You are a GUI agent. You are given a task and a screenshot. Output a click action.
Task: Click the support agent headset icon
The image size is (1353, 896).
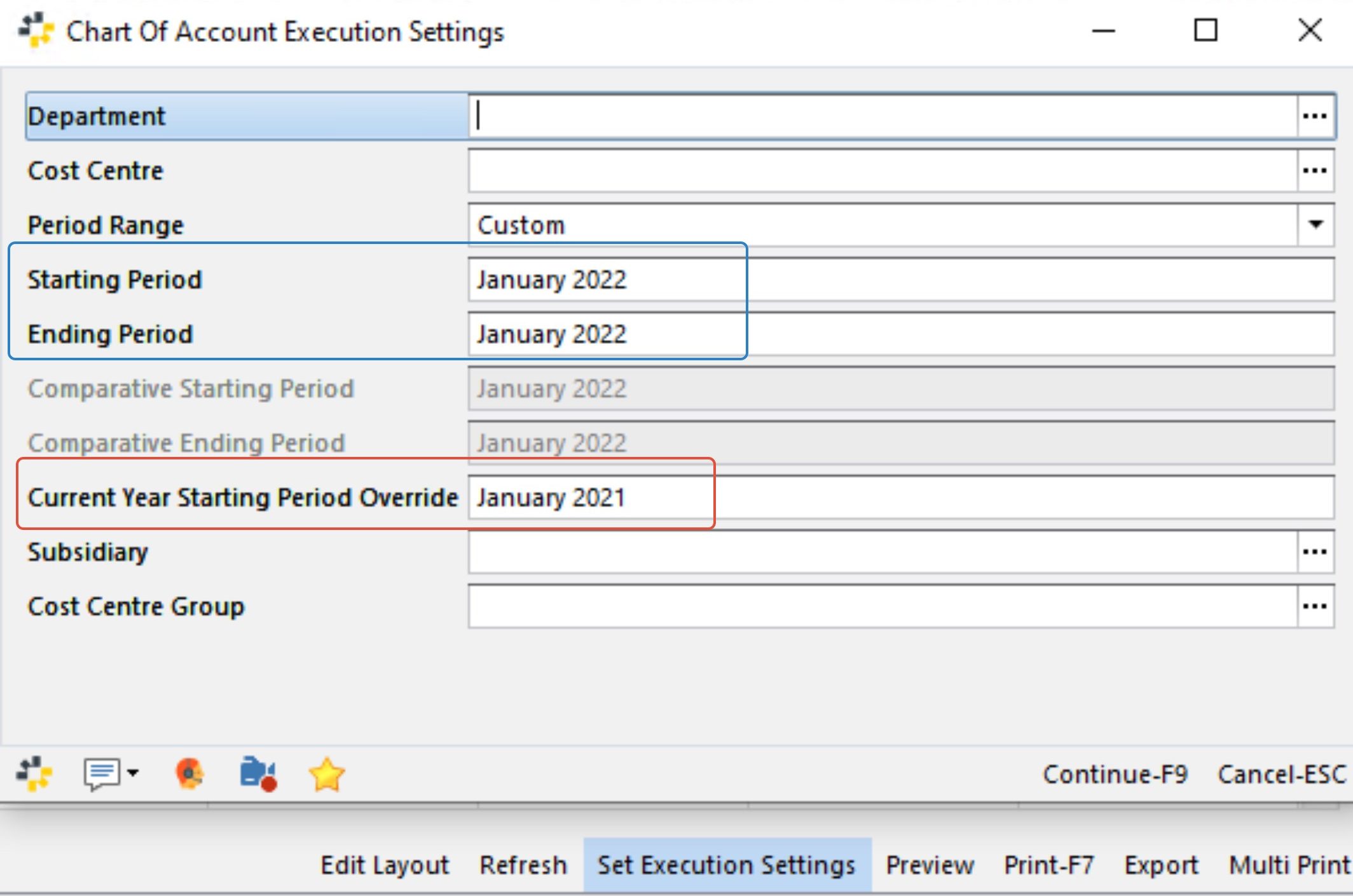pyautogui.click(x=189, y=773)
